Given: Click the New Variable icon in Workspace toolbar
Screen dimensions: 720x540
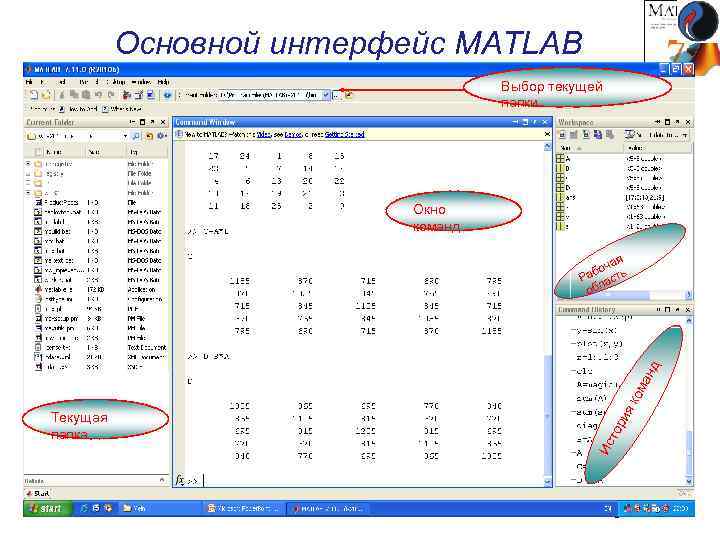Looking at the screenshot, I should tap(562, 135).
